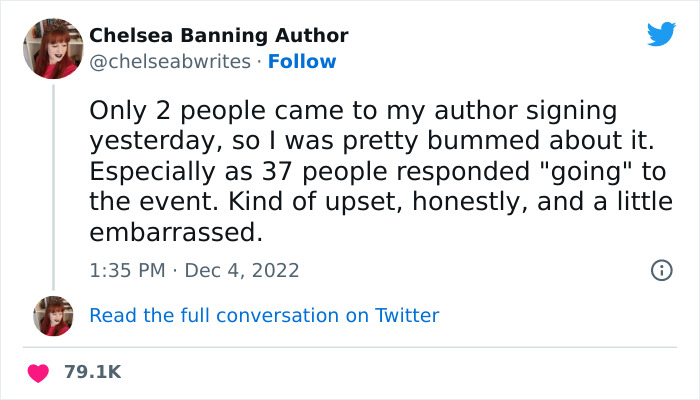
Task: Like the tweet with the heart icon
Action: point(40,372)
